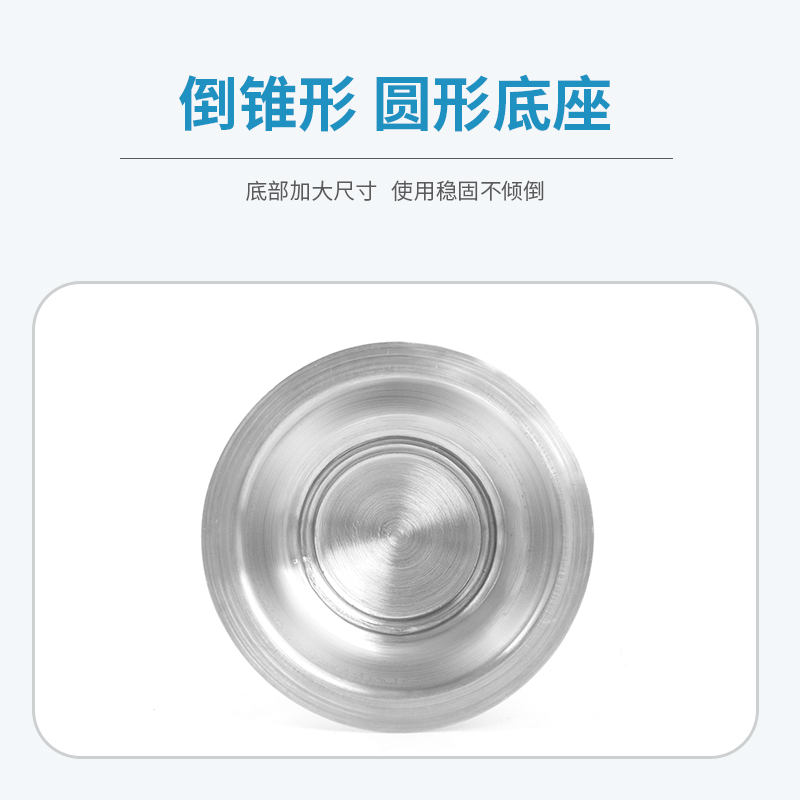Click the character "锥" in the blue heading
800x800 pixels.
pos(267,104)
